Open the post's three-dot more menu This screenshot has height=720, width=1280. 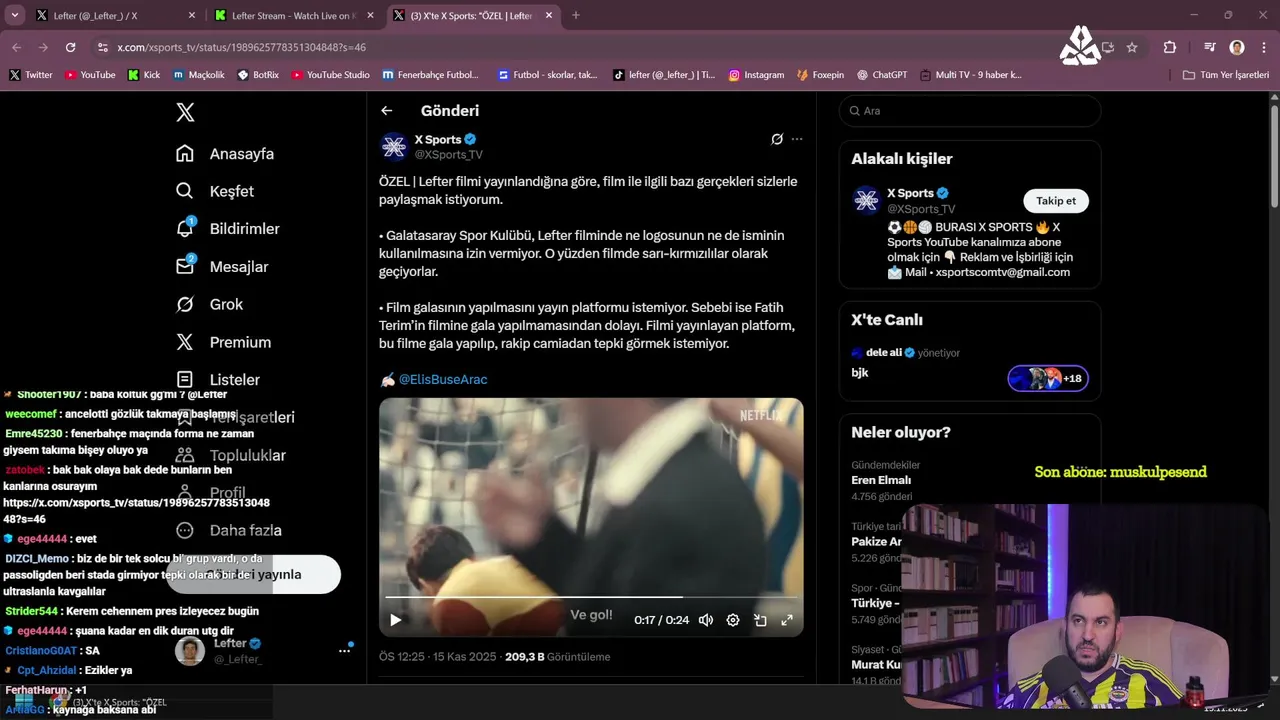tap(797, 139)
